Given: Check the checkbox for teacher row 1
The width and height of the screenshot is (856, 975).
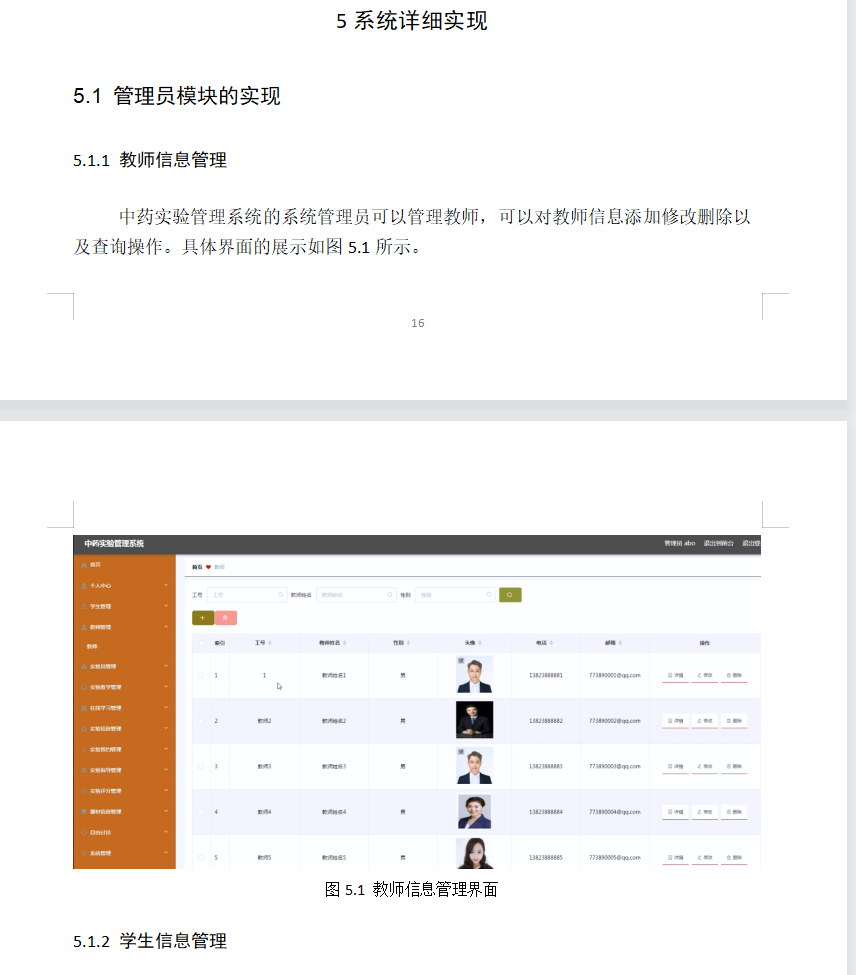Looking at the screenshot, I should click(201, 675).
